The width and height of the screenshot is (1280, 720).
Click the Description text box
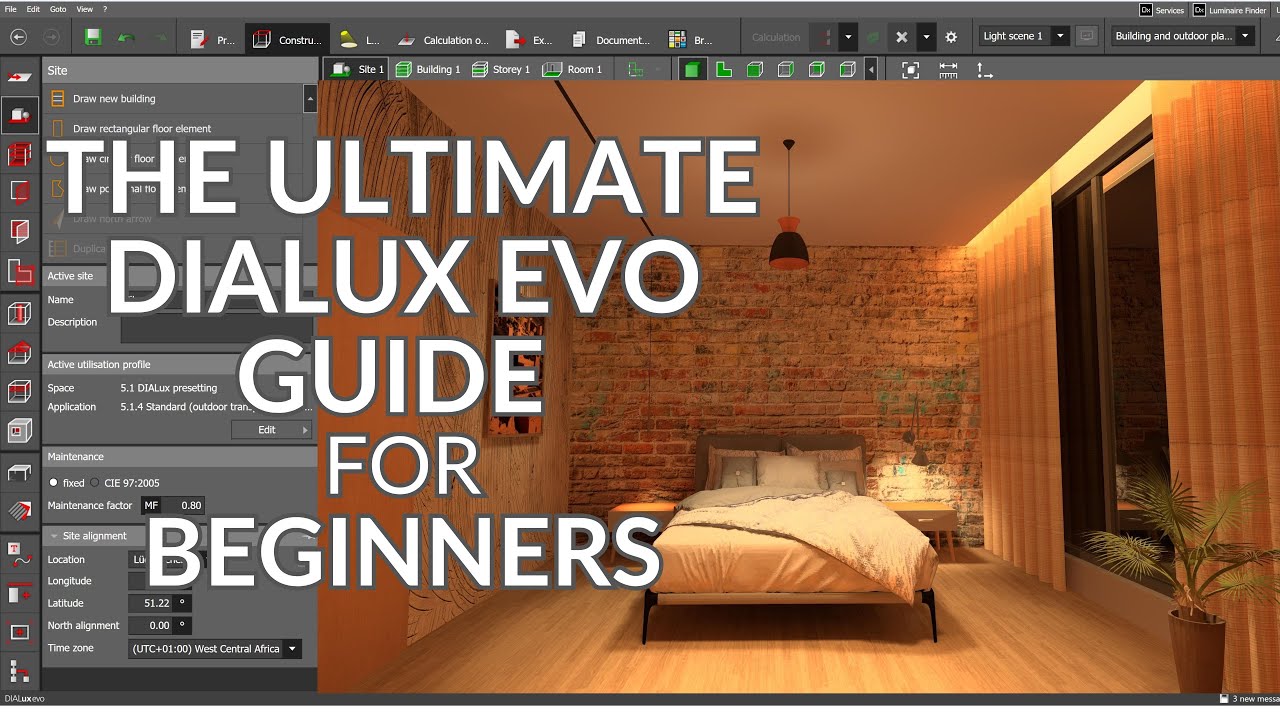(x=216, y=329)
